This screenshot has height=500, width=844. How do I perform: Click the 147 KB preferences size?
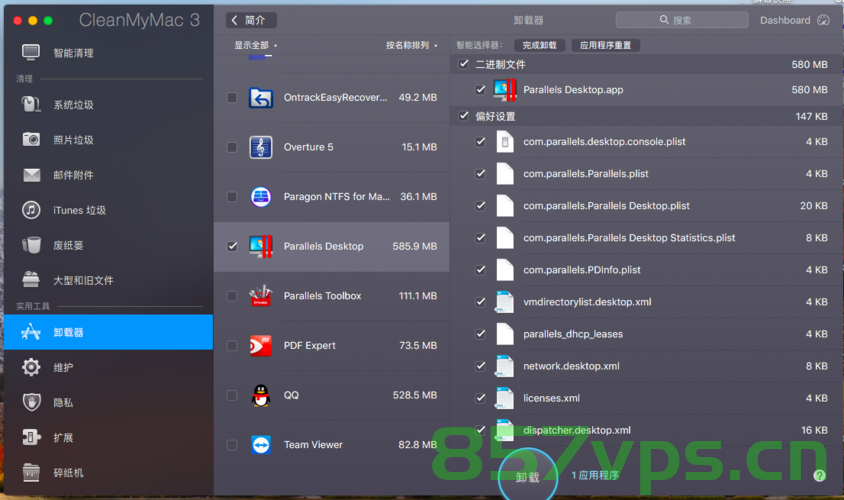pyautogui.click(x=812, y=116)
